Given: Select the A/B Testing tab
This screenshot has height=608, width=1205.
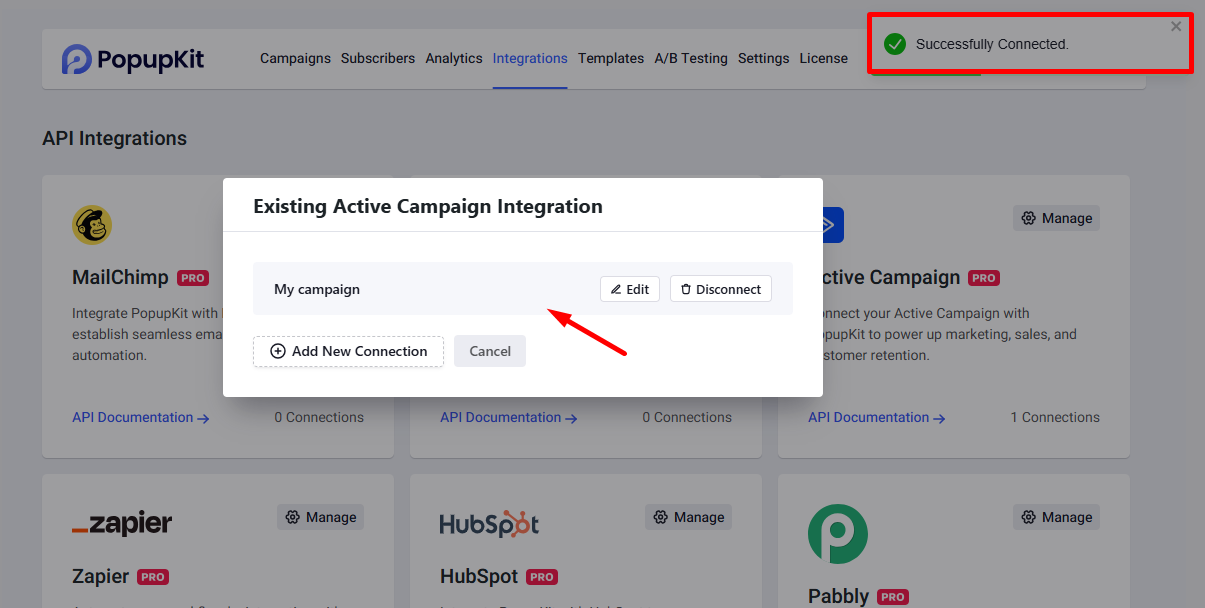Looking at the screenshot, I should (x=691, y=58).
